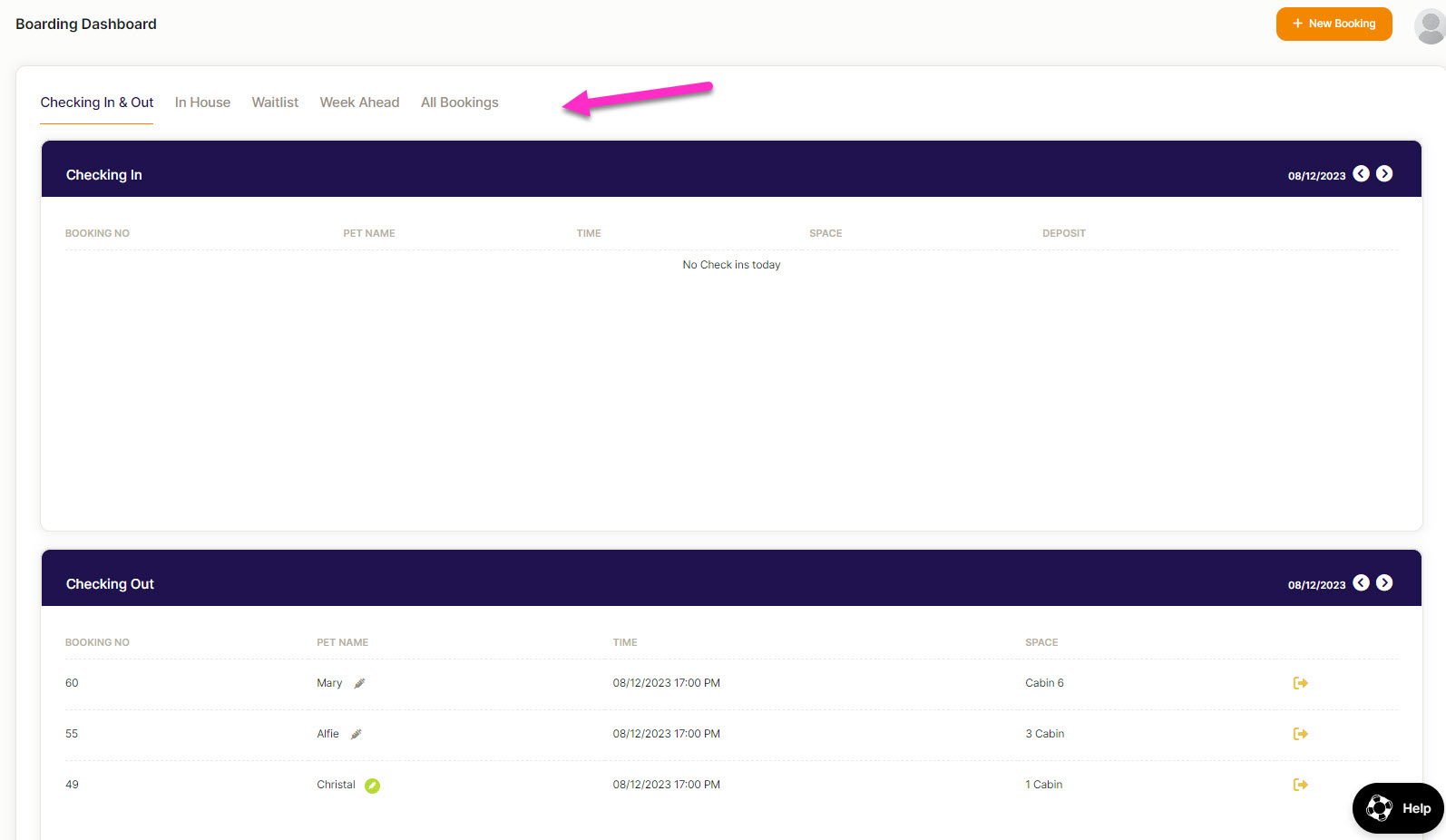The height and width of the screenshot is (840, 1446).
Task: Go to previous day in Checking Out
Action: pos(1361,583)
